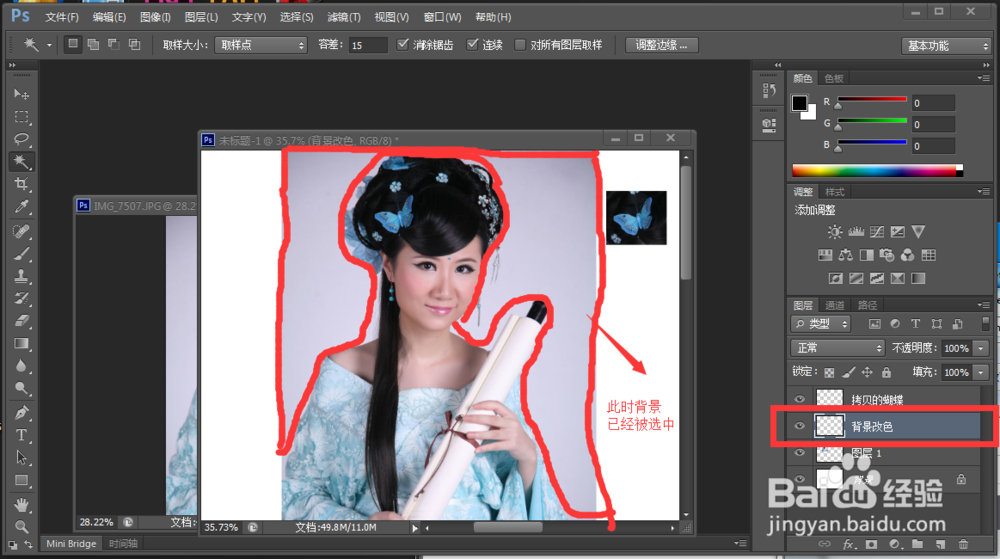Viewport: 1000px width, 559px height.
Task: Open the 滤镜(T) menu
Action: 344,17
